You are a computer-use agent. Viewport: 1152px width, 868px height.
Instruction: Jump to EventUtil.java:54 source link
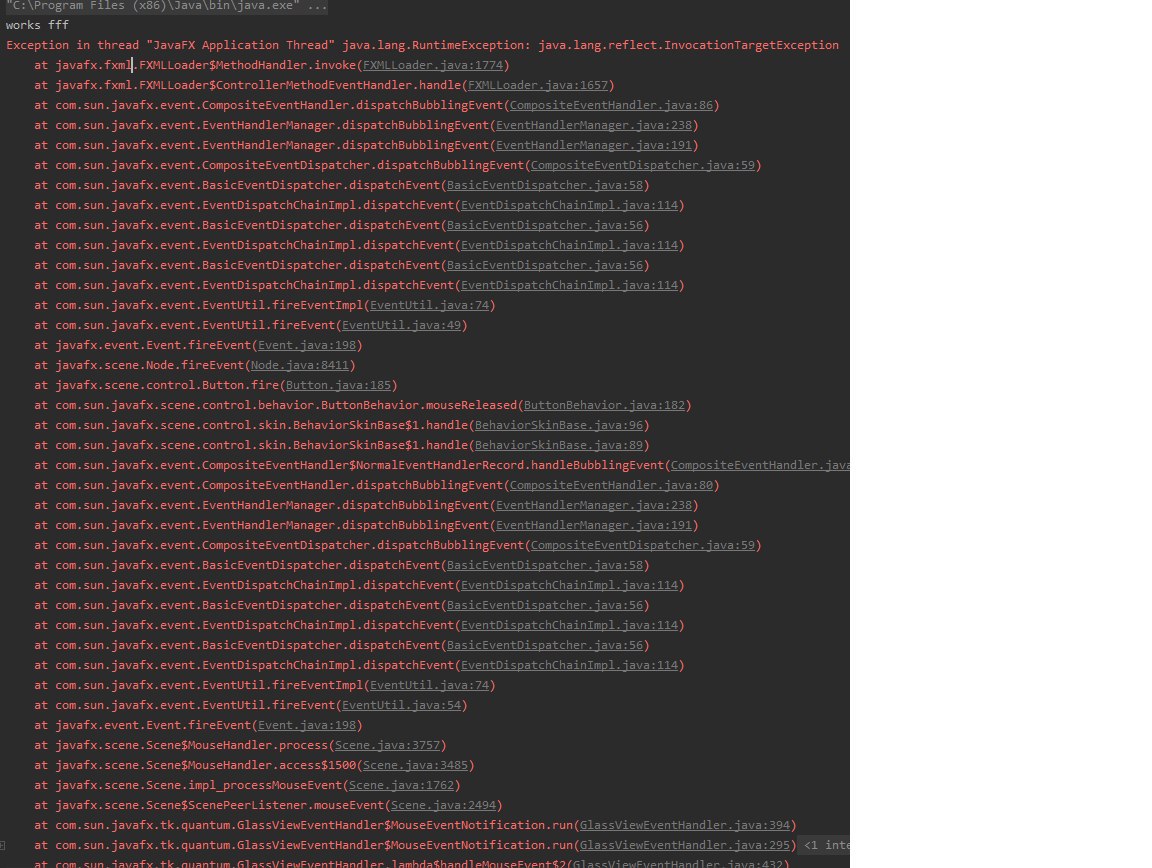(x=401, y=705)
